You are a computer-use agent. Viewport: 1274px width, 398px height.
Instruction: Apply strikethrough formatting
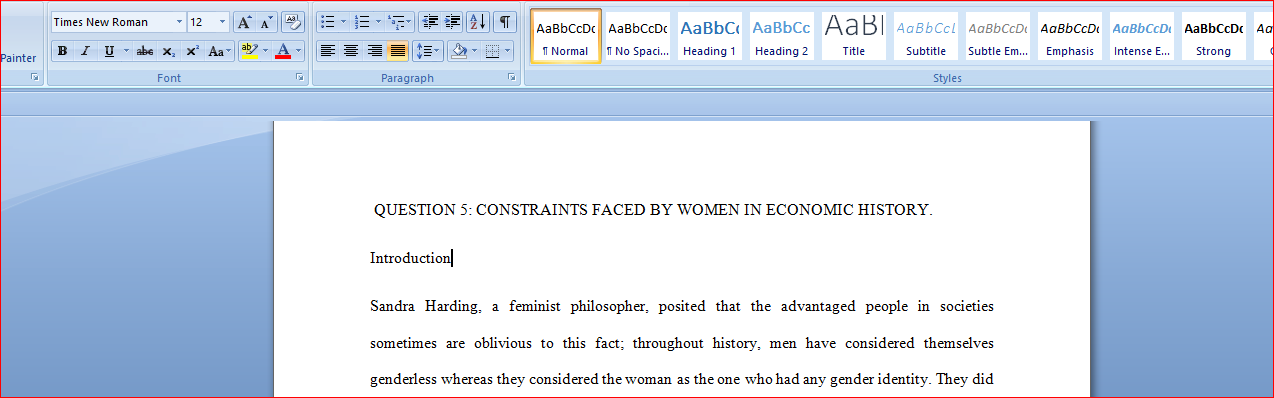[x=145, y=50]
